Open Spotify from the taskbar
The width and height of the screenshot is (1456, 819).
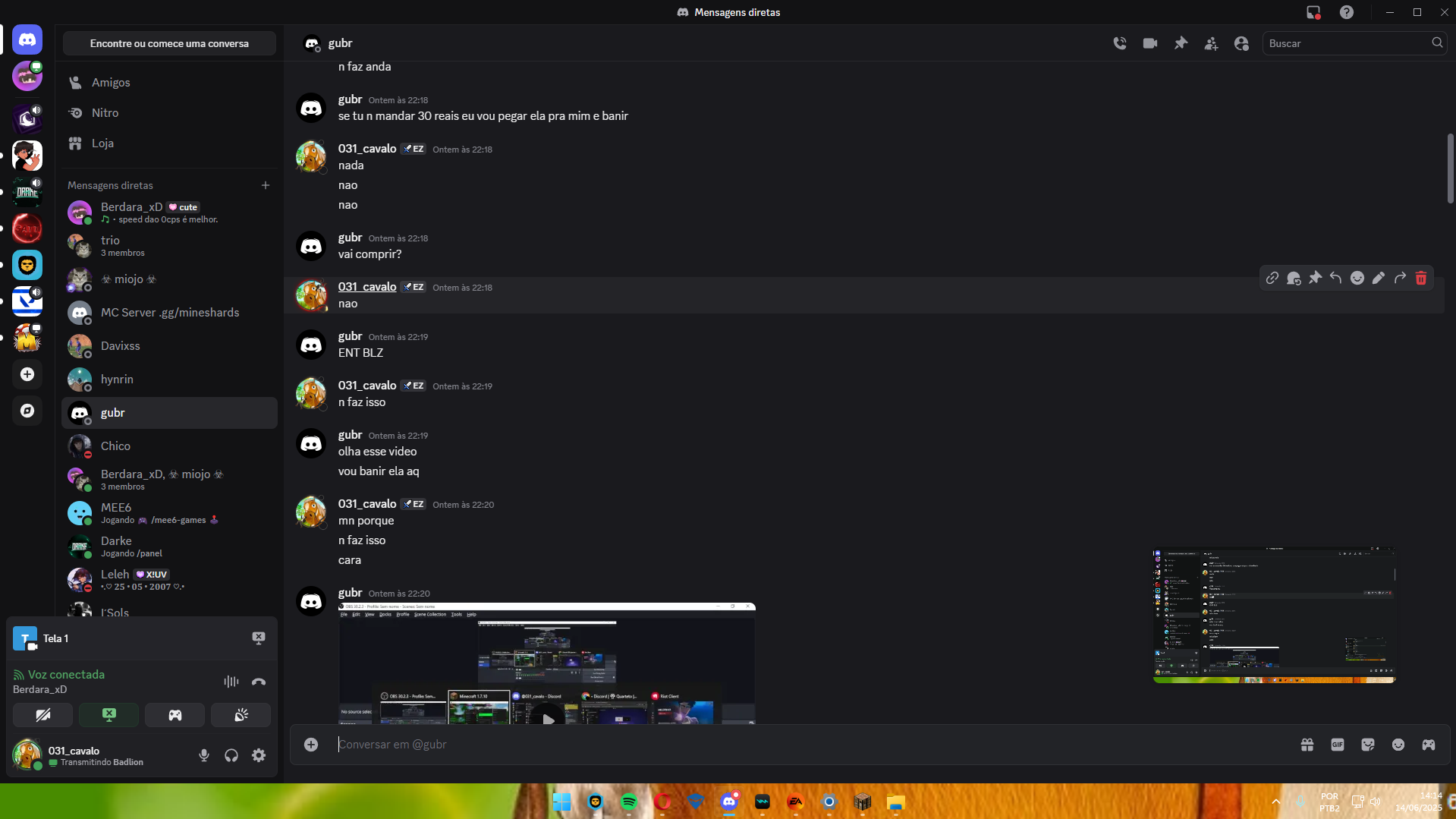pos(629,802)
